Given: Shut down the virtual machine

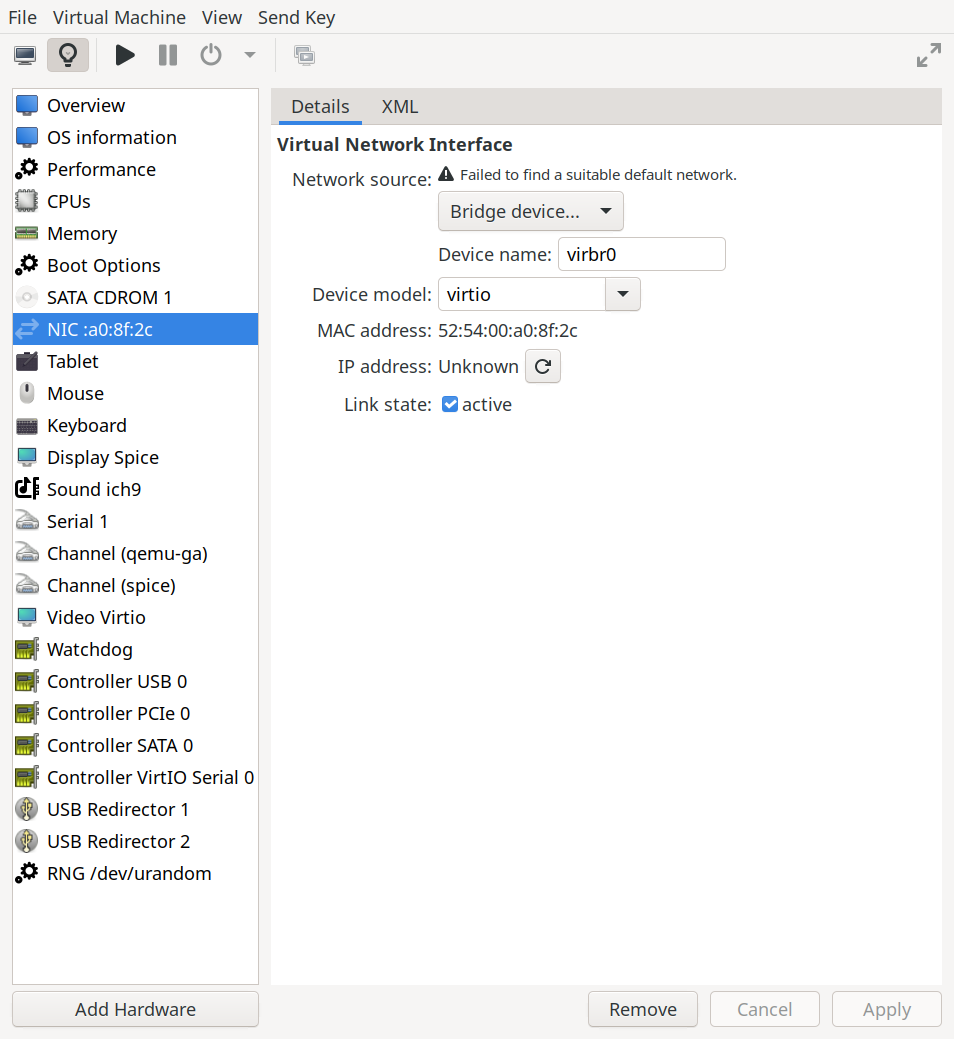Looking at the screenshot, I should (211, 55).
